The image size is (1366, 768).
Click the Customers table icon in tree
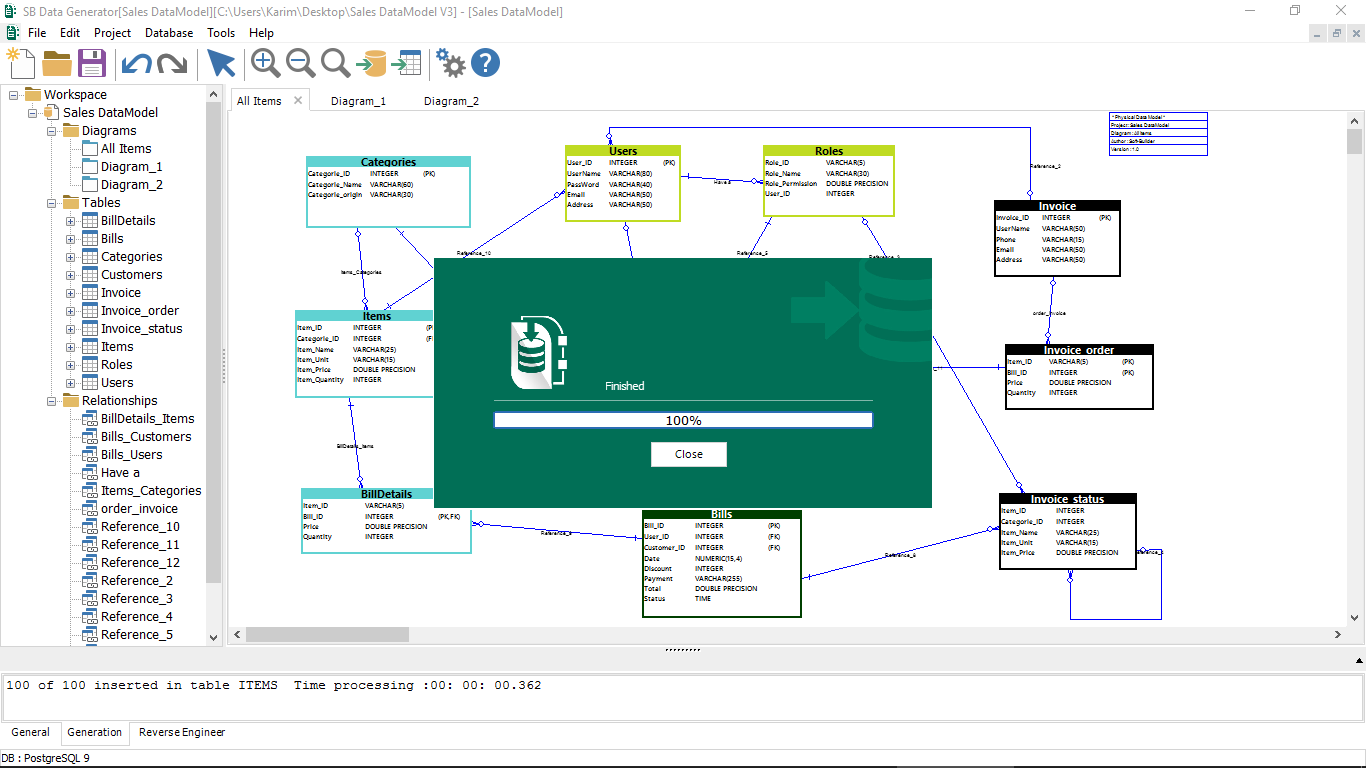pyautogui.click(x=89, y=274)
